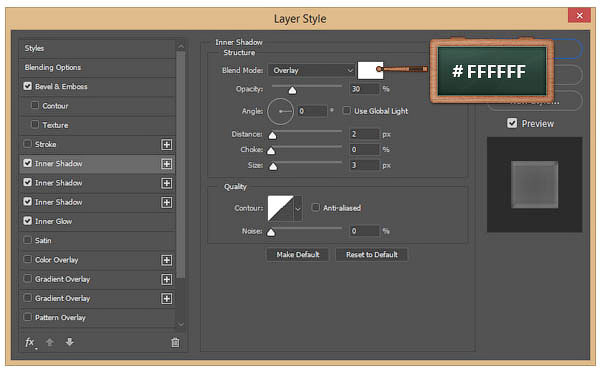600x372 pixels.
Task: Expand the Contour picker arrow
Action: pyautogui.click(x=298, y=209)
